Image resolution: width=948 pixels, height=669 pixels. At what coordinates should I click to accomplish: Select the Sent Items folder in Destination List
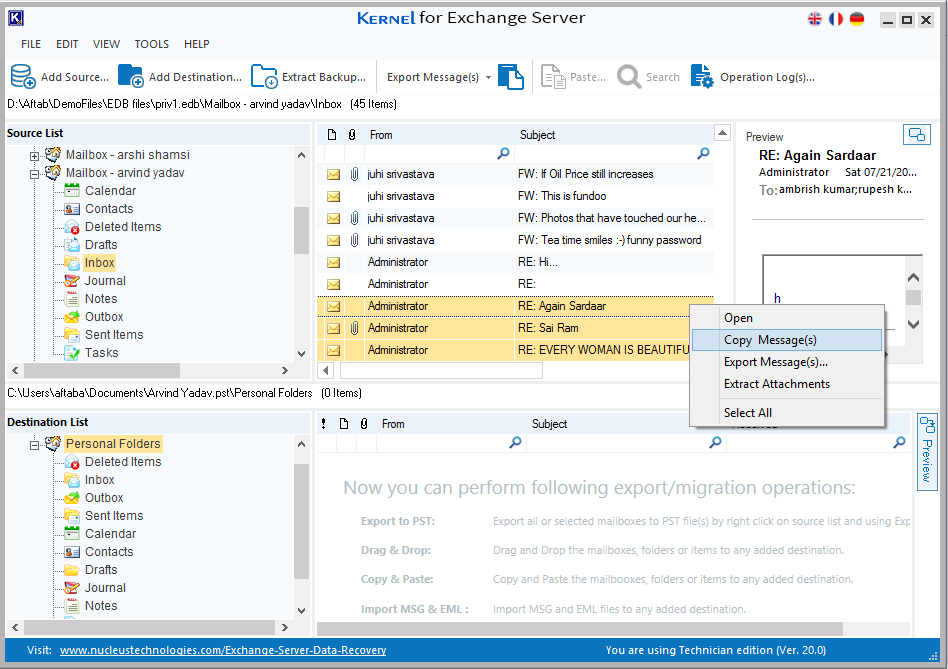click(114, 516)
